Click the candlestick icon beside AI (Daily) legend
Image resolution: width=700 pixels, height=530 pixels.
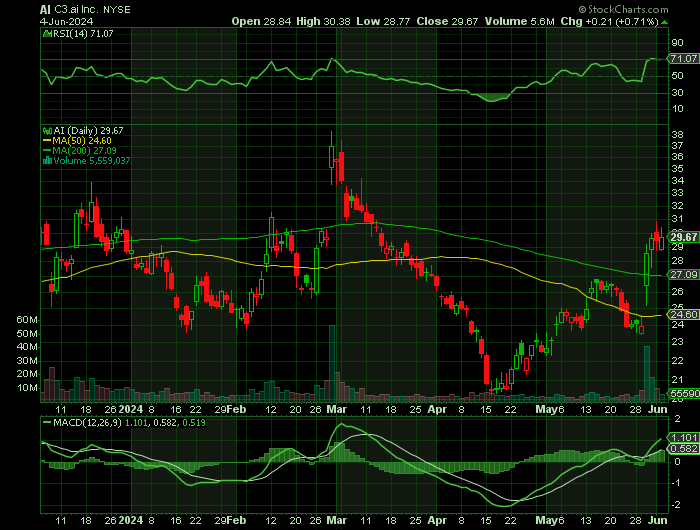[47, 131]
